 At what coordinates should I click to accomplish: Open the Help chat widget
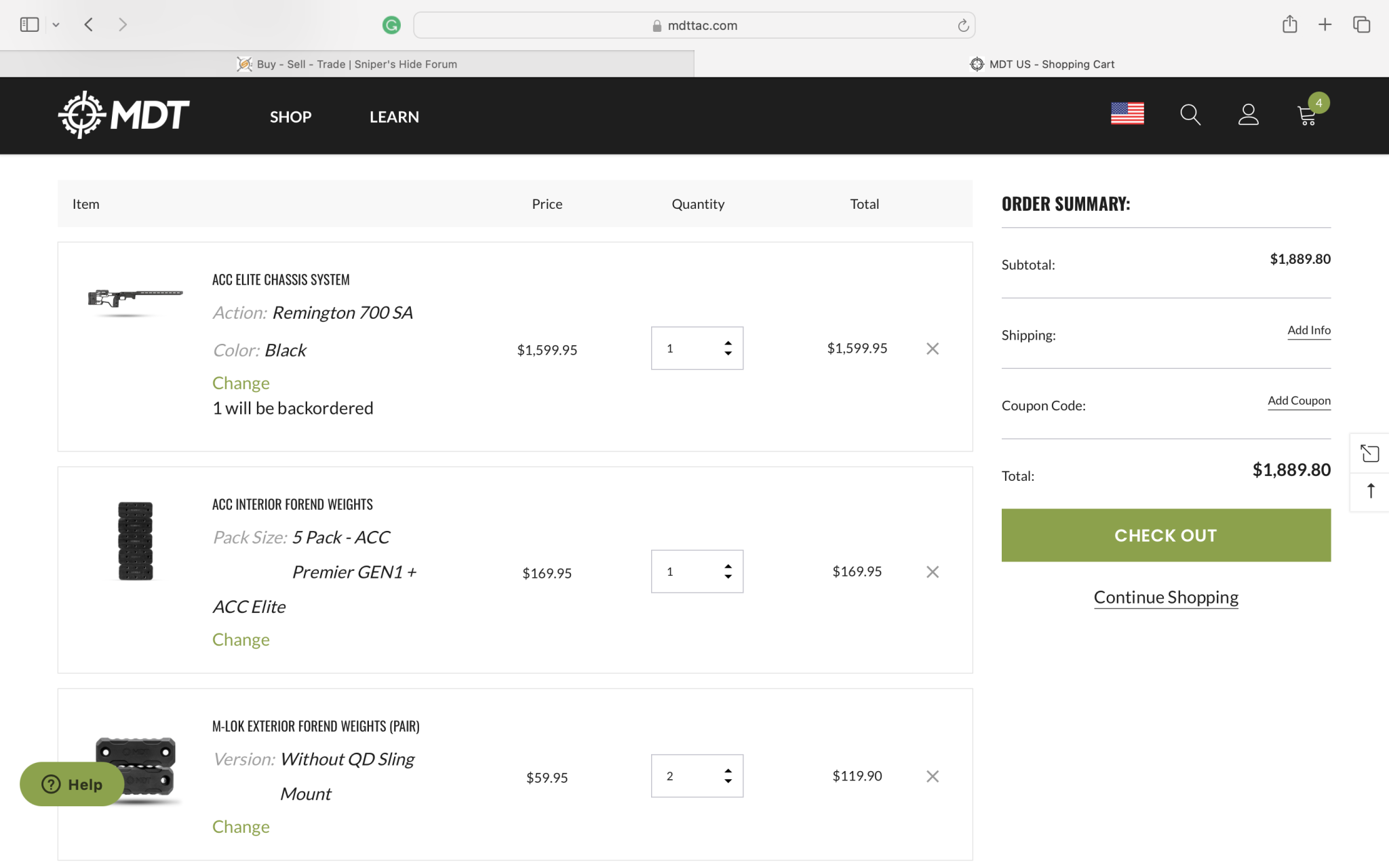point(72,784)
